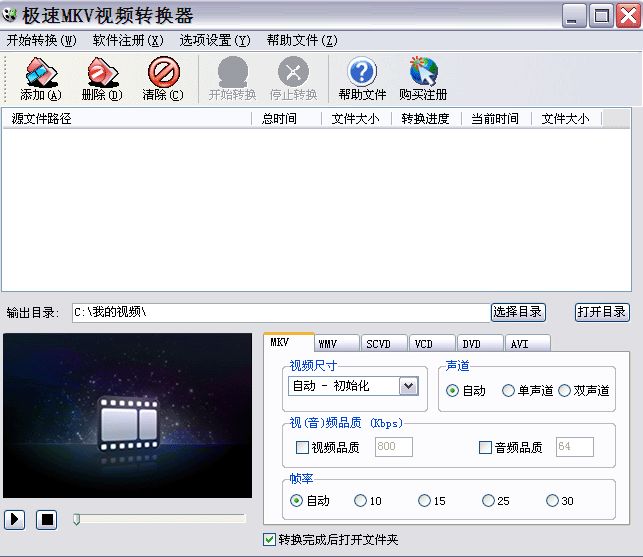Click the output directory path field
643x557 pixels.
(281, 313)
